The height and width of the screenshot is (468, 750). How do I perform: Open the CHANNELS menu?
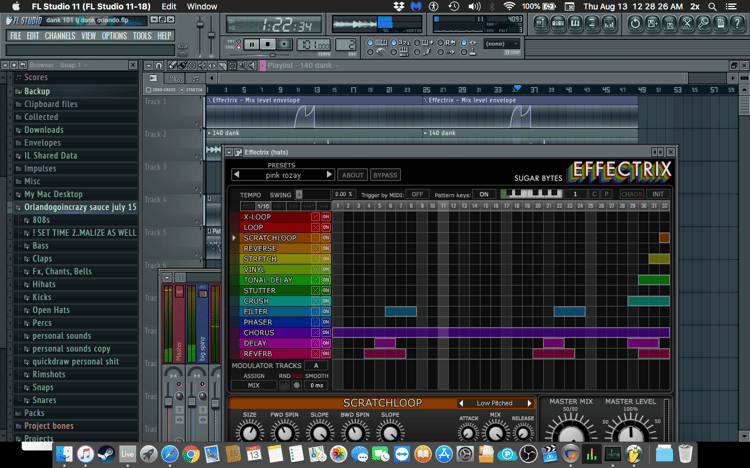[x=60, y=36]
